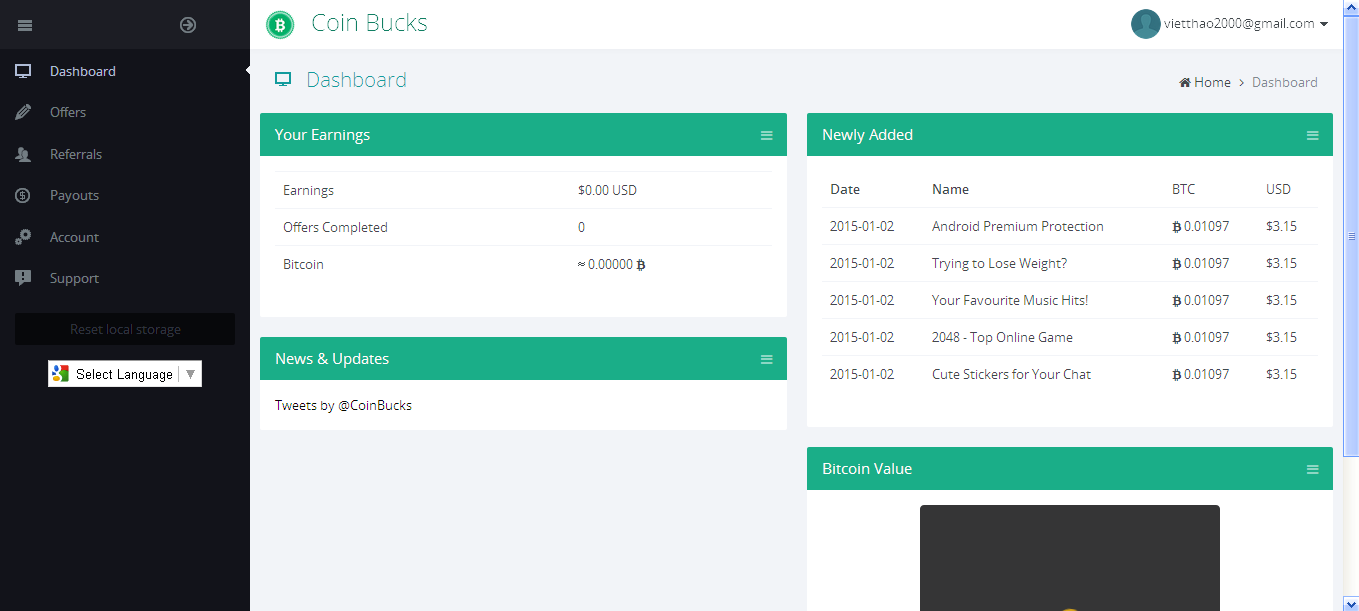Image resolution: width=1359 pixels, height=611 pixels.
Task: Click the user avatar picture
Action: [1145, 24]
